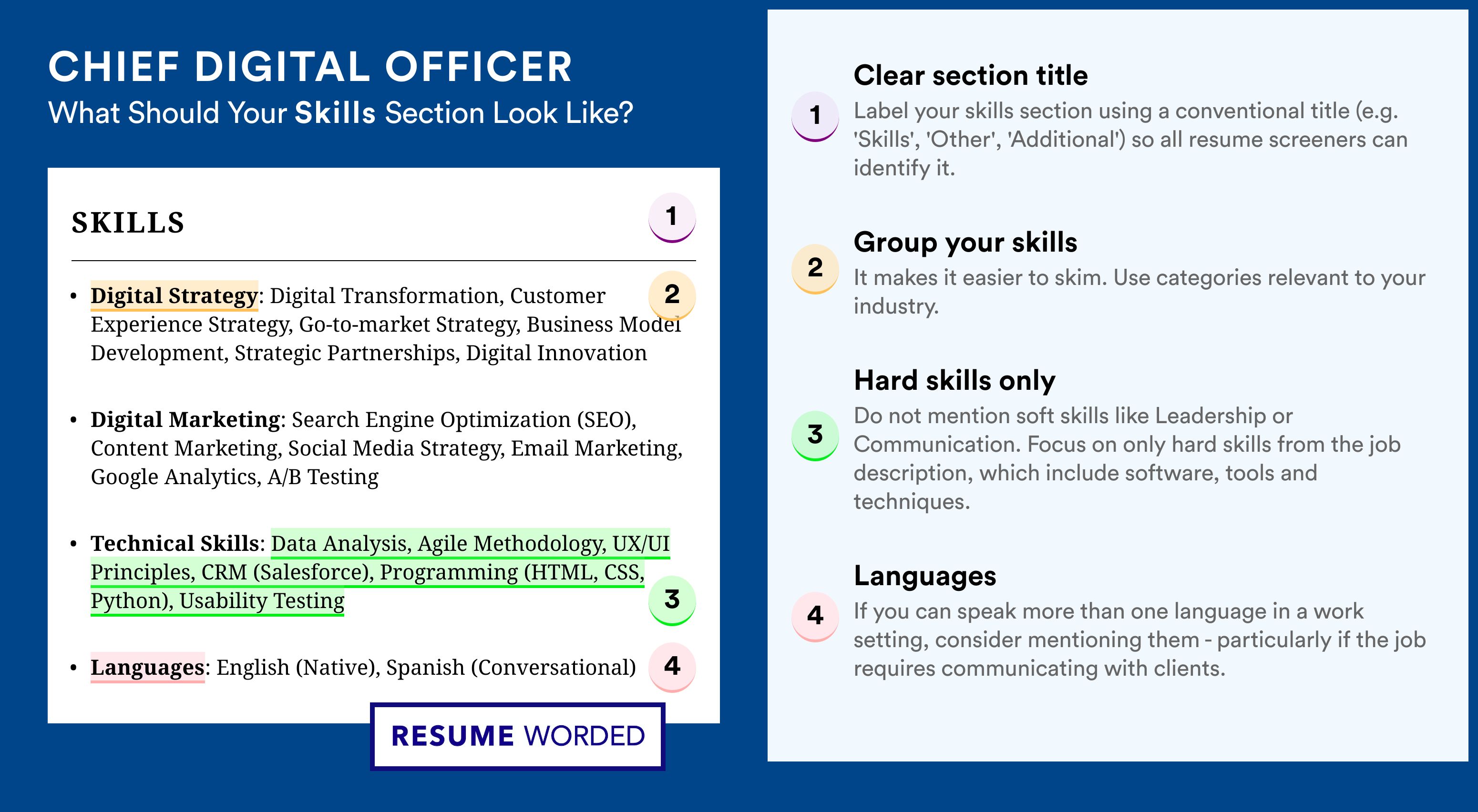Click the SKILLS section heading
Image resolution: width=1478 pixels, height=812 pixels.
(x=128, y=223)
